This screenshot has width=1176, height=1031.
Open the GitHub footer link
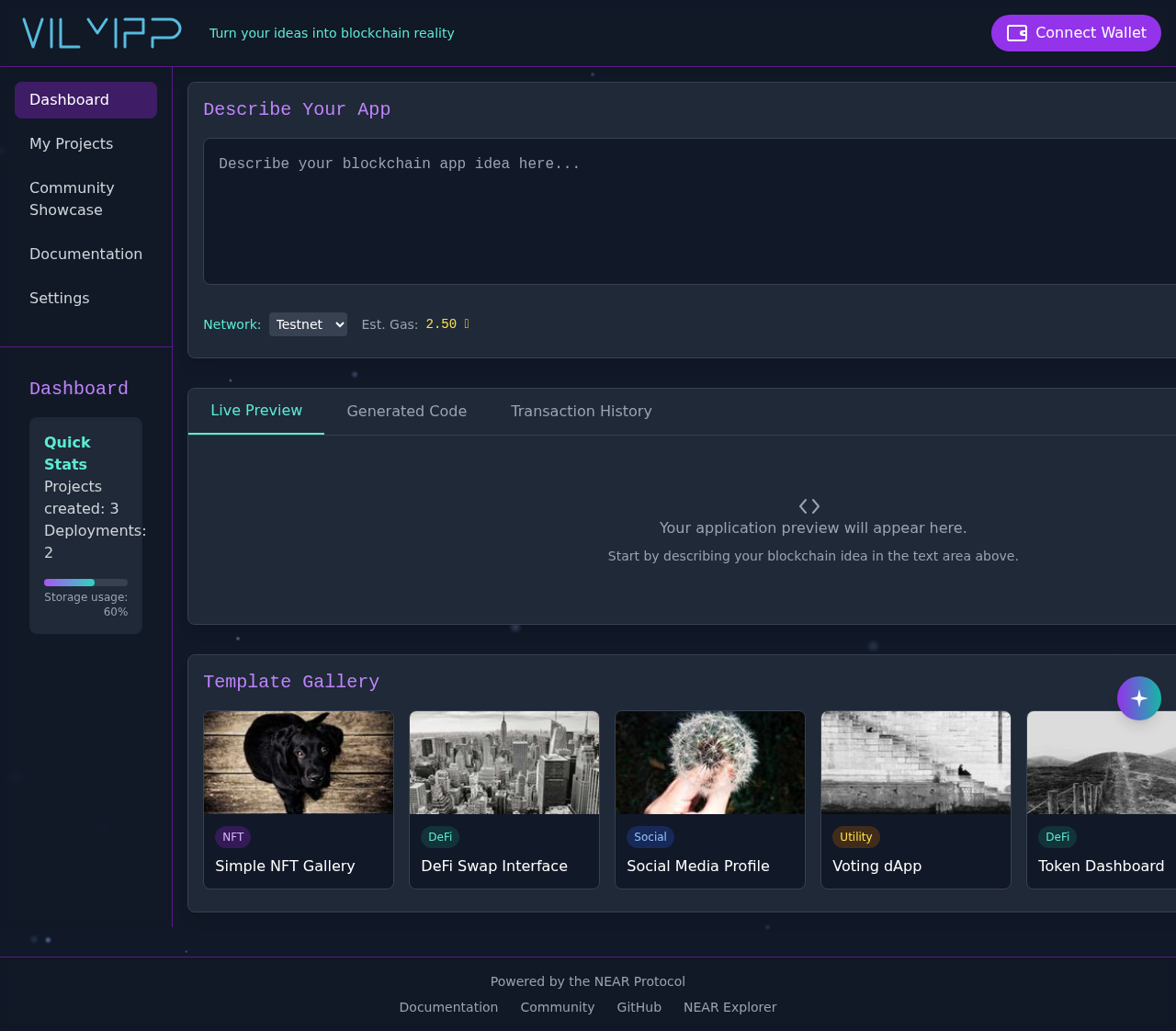coord(639,1007)
